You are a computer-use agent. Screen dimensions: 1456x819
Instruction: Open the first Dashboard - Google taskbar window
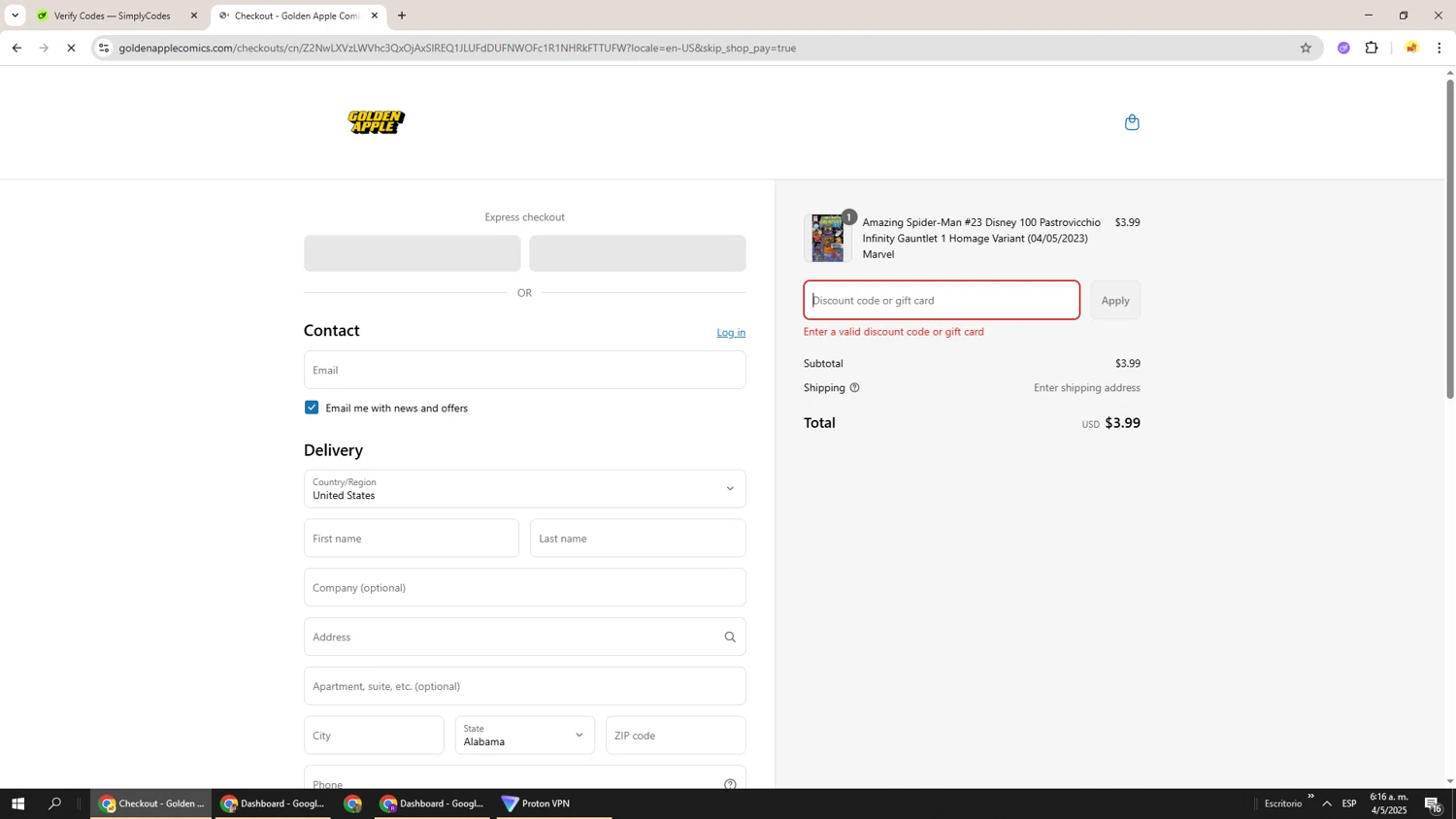pyautogui.click(x=272, y=803)
